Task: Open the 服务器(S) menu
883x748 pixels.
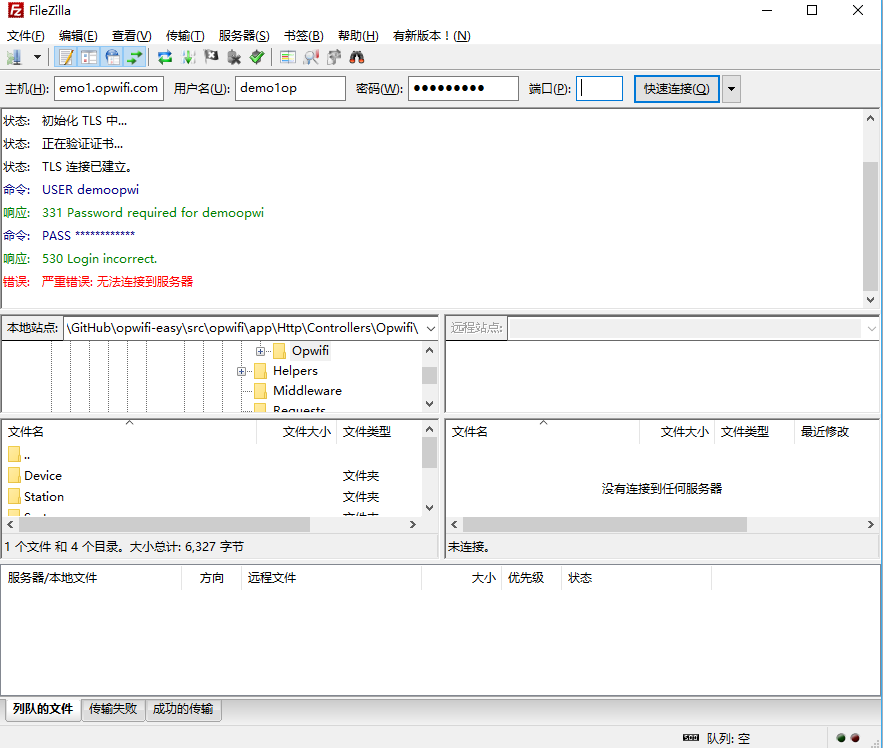Action: 244,36
